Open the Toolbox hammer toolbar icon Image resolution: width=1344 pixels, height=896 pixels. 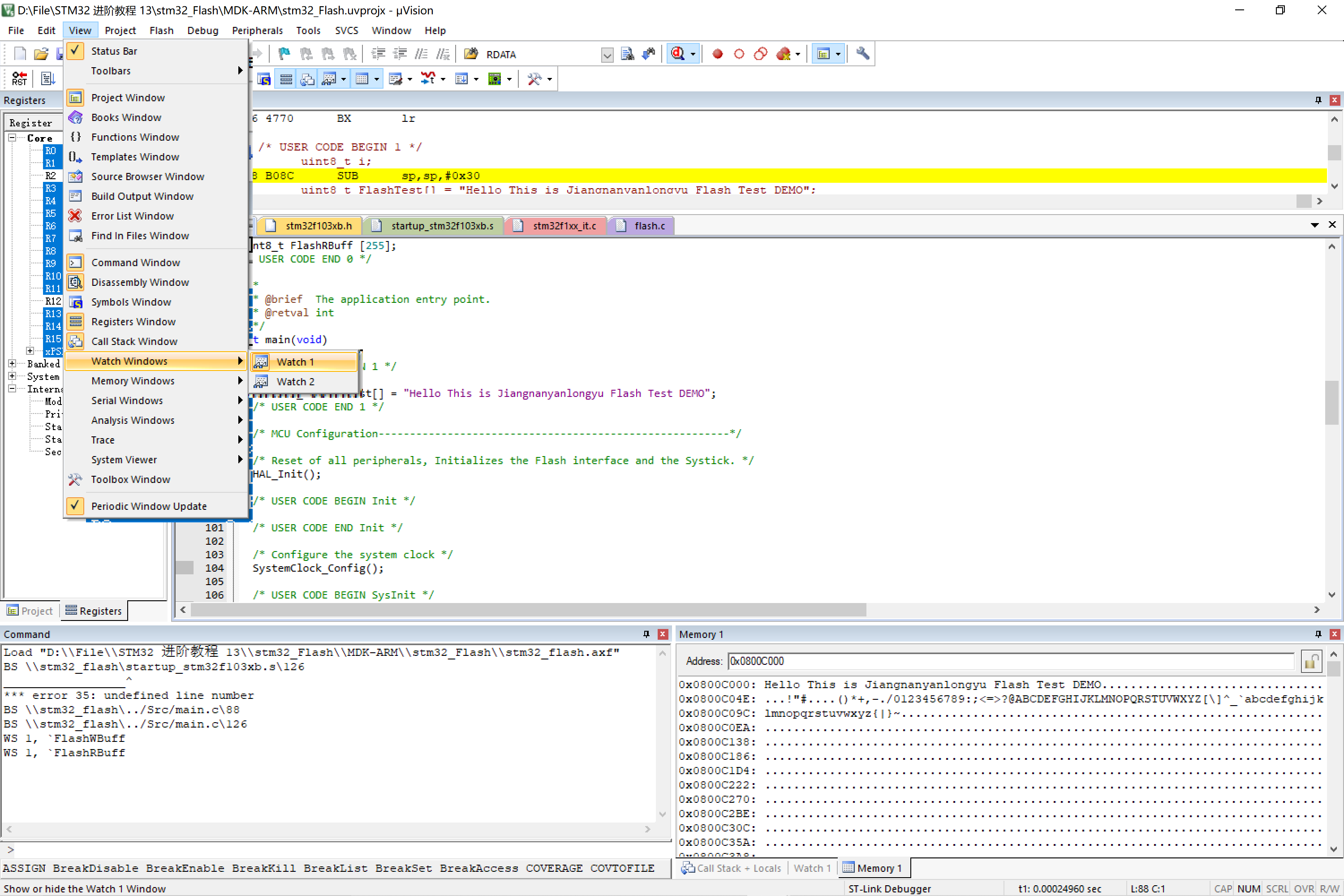click(x=534, y=79)
